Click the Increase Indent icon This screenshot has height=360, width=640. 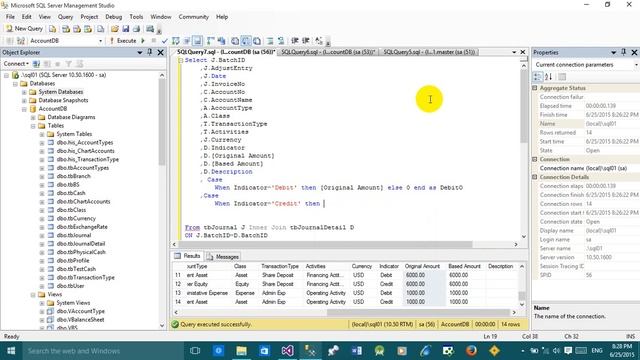coord(306,41)
